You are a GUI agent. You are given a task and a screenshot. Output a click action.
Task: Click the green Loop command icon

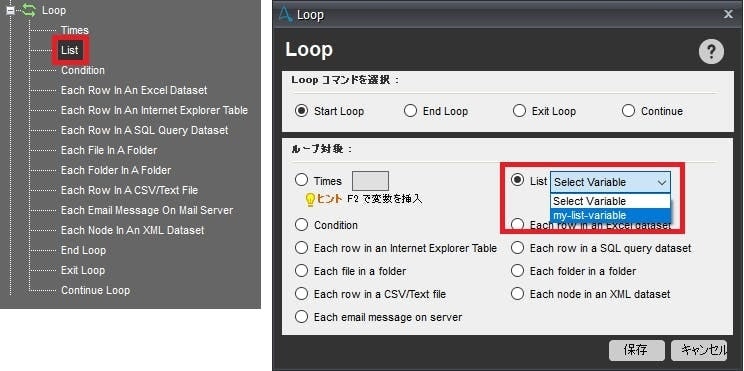28,10
